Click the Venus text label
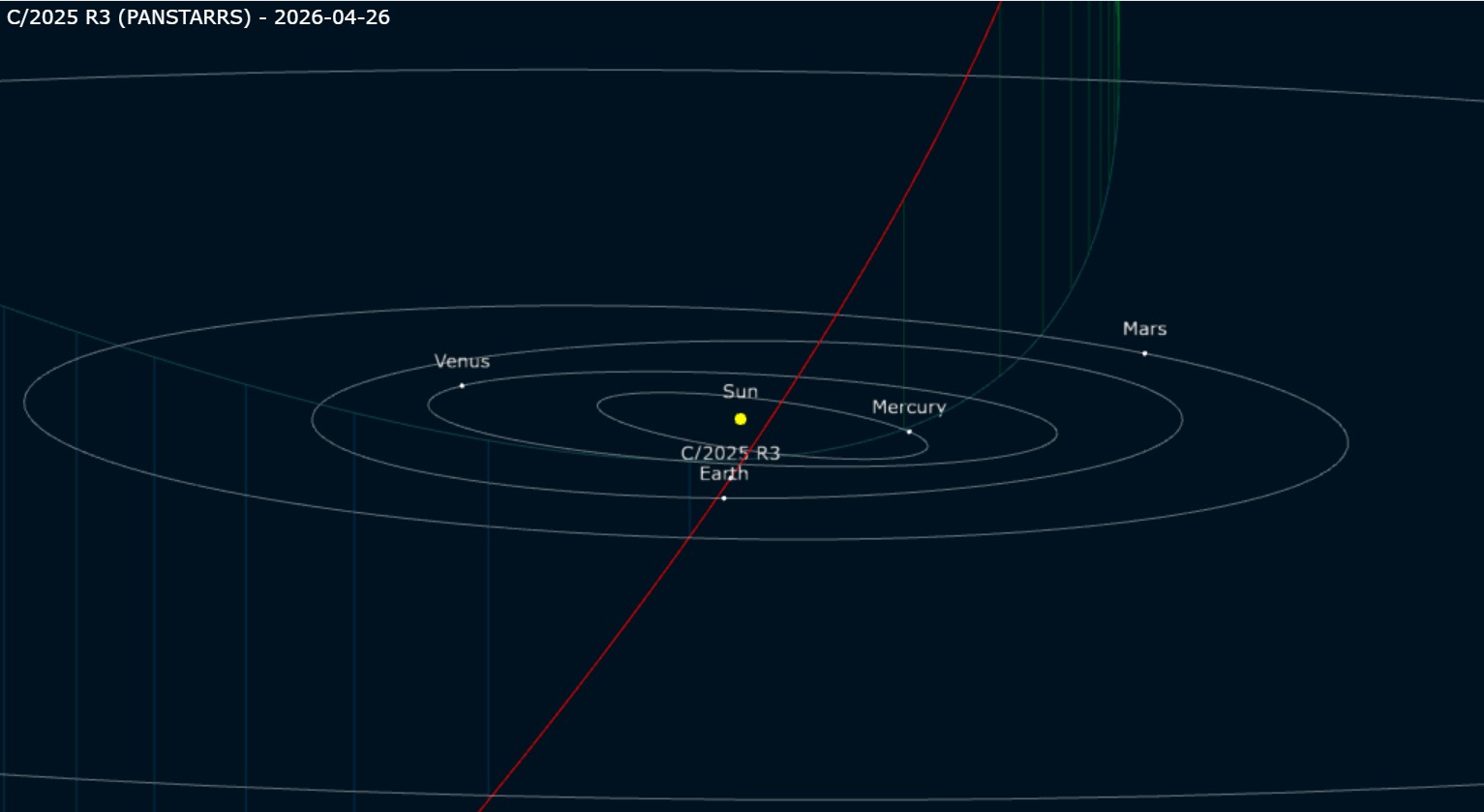The width and height of the screenshot is (1484, 812). point(462,362)
